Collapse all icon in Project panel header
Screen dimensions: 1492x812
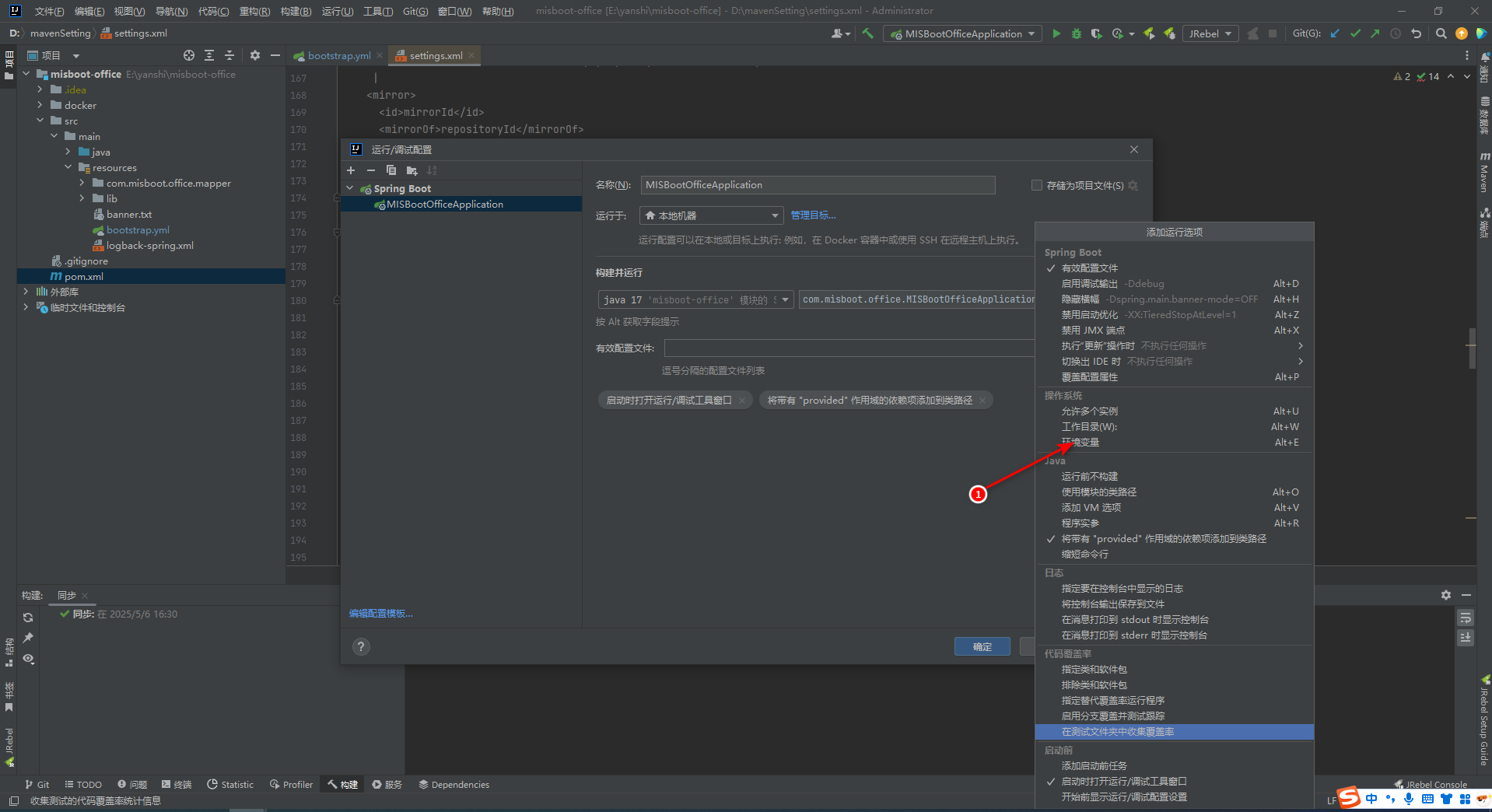[229, 55]
